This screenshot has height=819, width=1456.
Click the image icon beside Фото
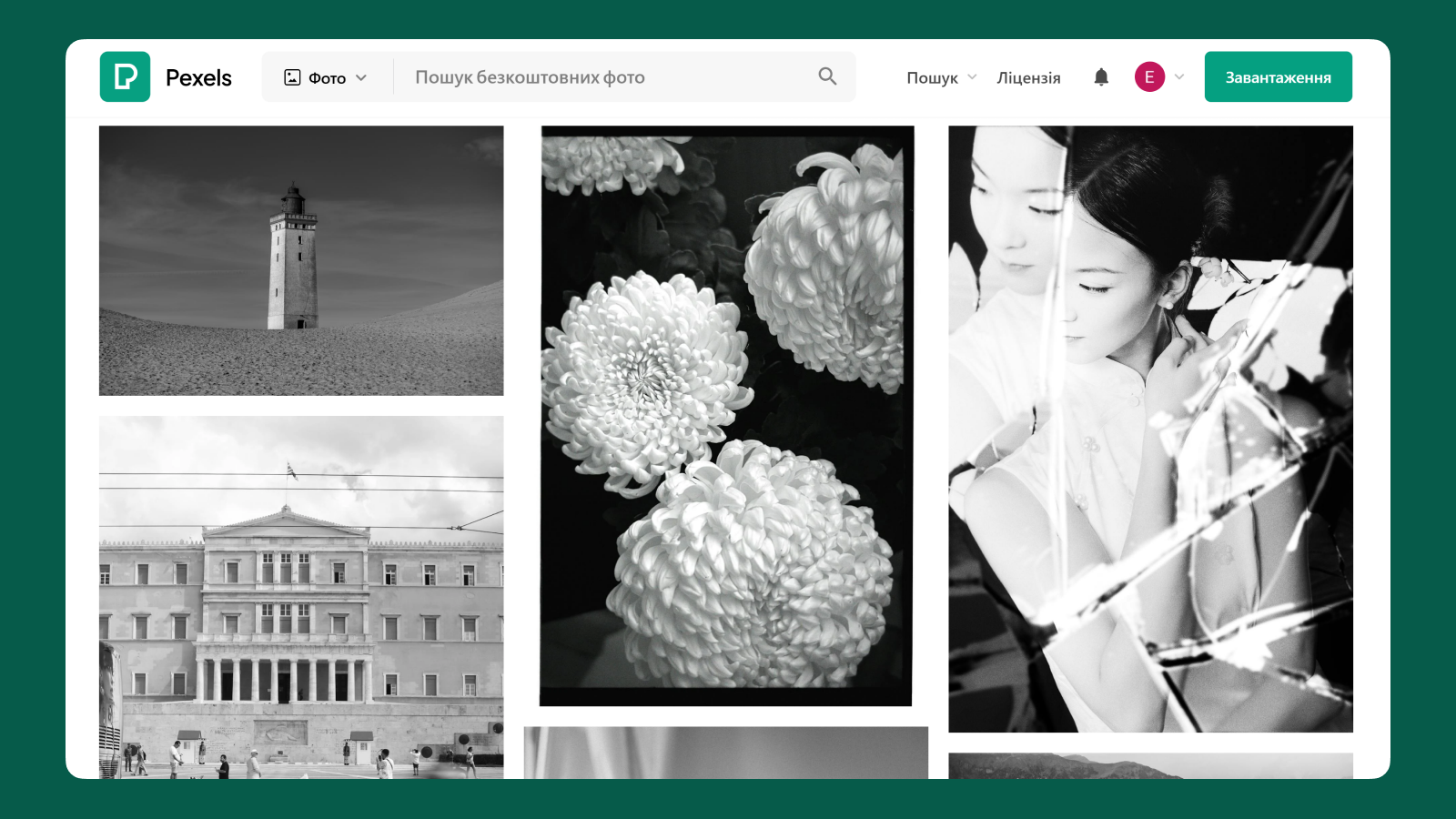coord(292,77)
